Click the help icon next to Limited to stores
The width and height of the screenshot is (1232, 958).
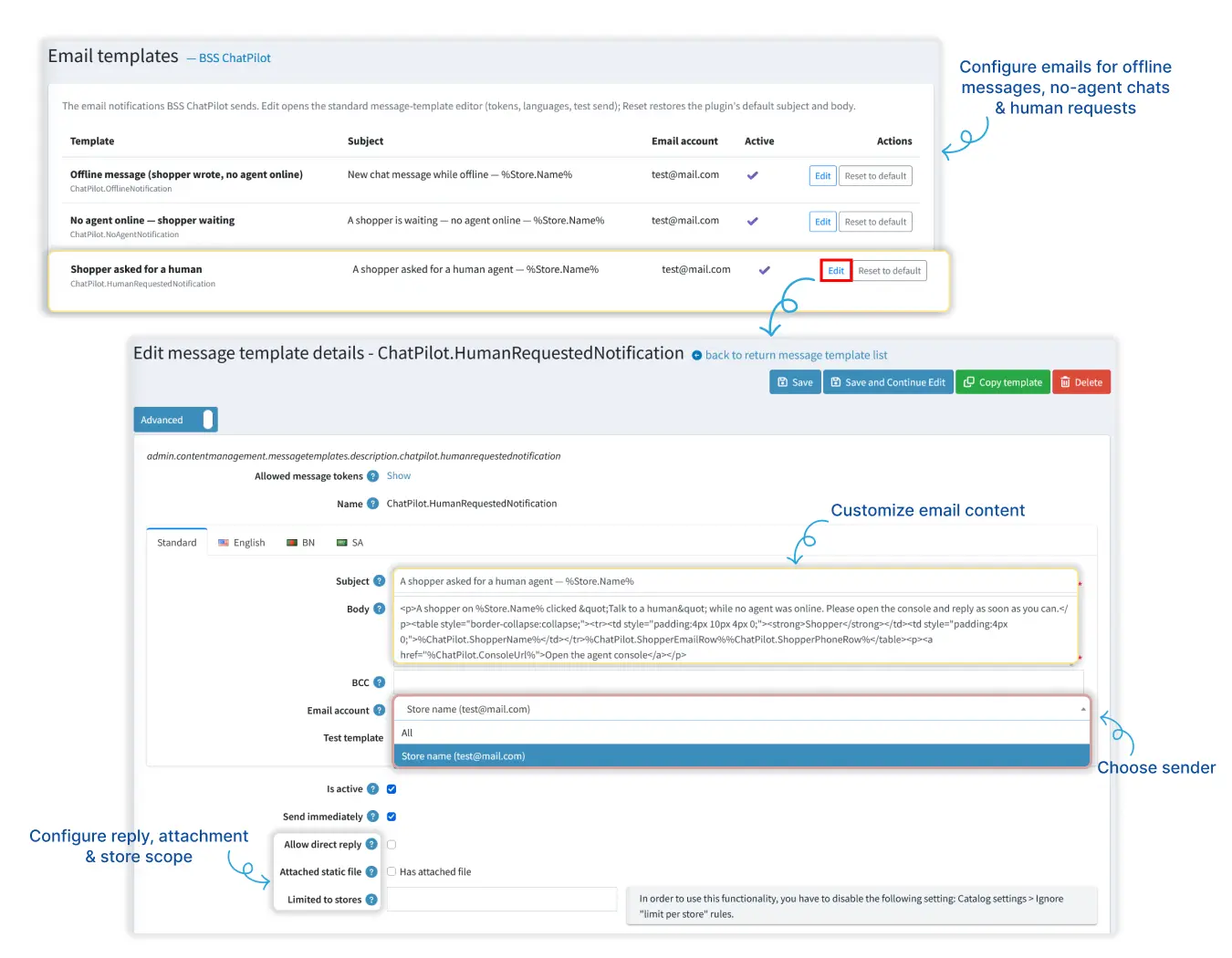(371, 900)
